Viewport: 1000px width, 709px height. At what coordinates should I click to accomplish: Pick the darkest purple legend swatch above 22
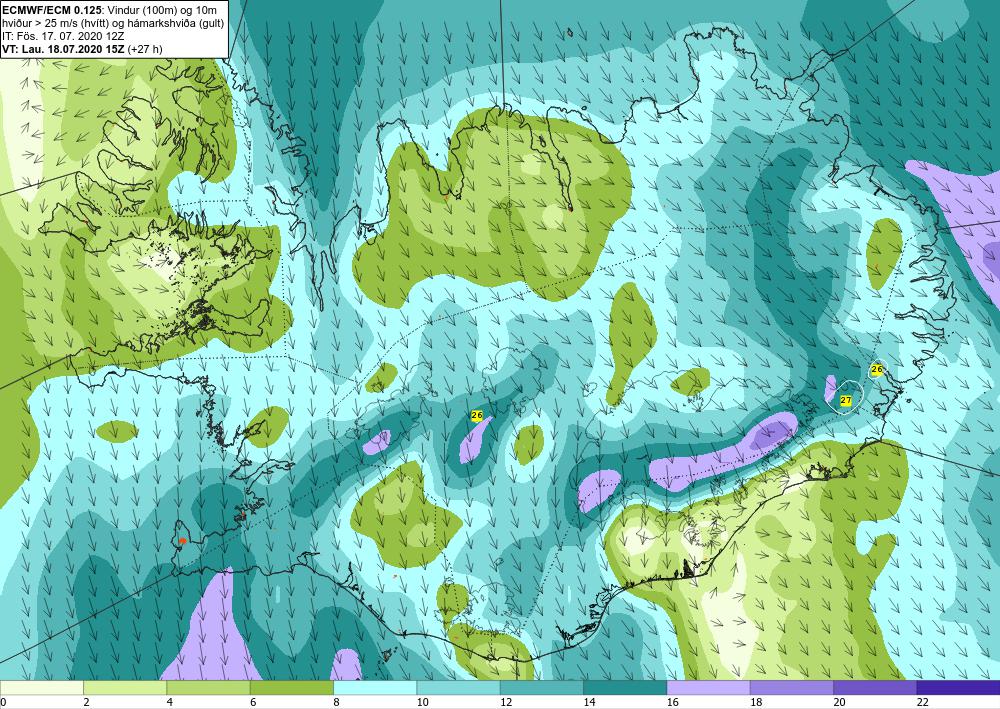(x=958, y=688)
